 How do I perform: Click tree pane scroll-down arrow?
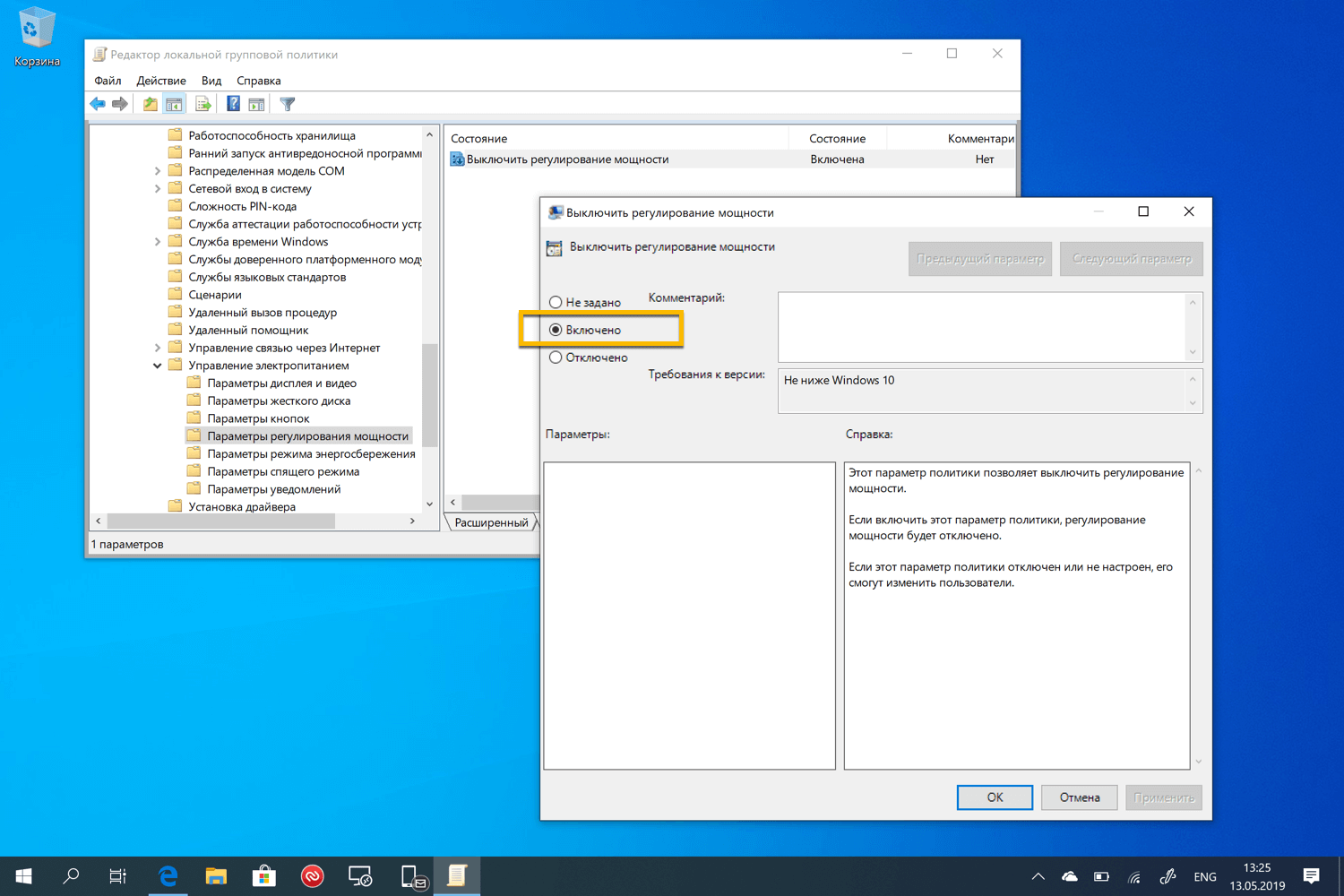pyautogui.click(x=430, y=504)
